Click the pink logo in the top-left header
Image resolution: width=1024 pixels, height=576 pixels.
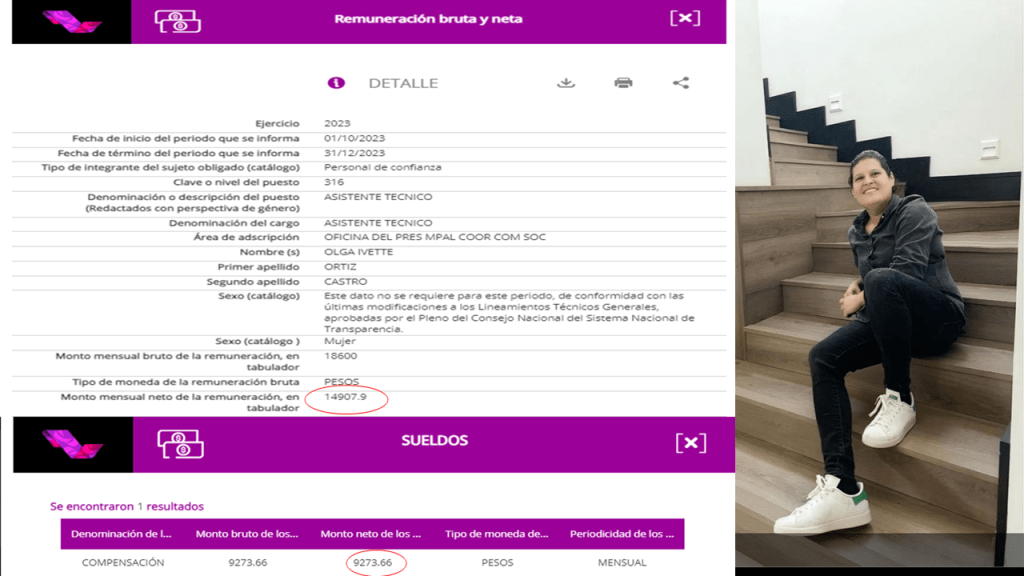click(71, 21)
